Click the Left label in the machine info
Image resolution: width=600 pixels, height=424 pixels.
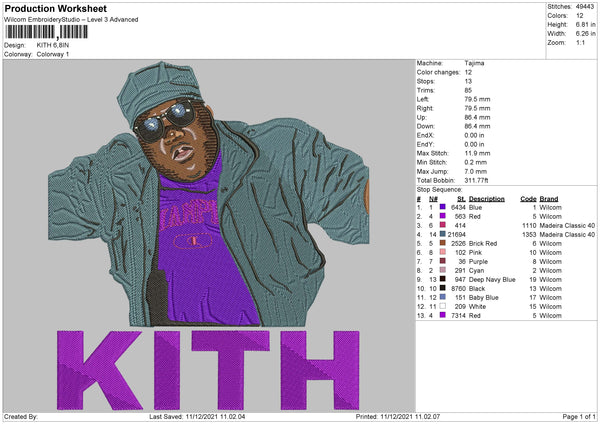(423, 99)
